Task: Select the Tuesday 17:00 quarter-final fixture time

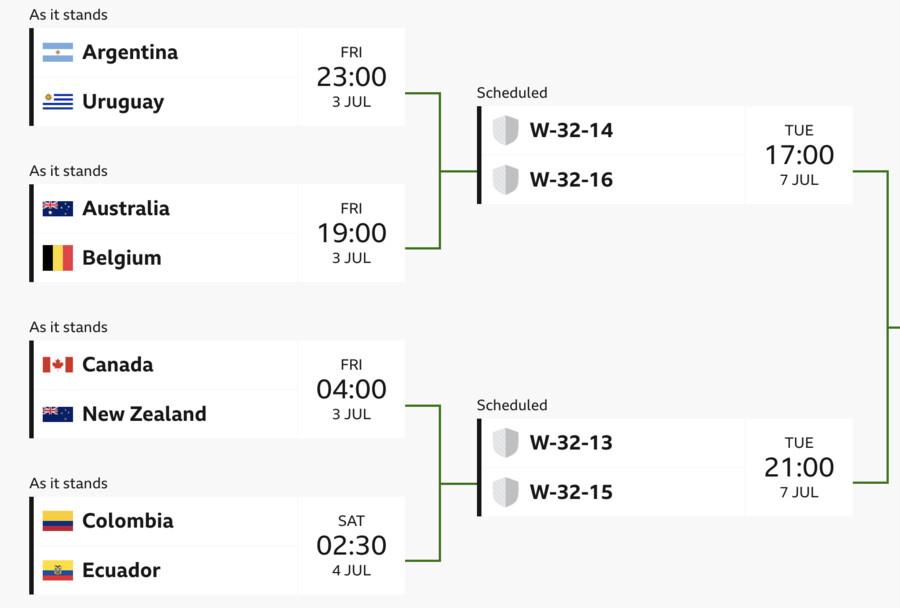Action: pyautogui.click(x=799, y=155)
